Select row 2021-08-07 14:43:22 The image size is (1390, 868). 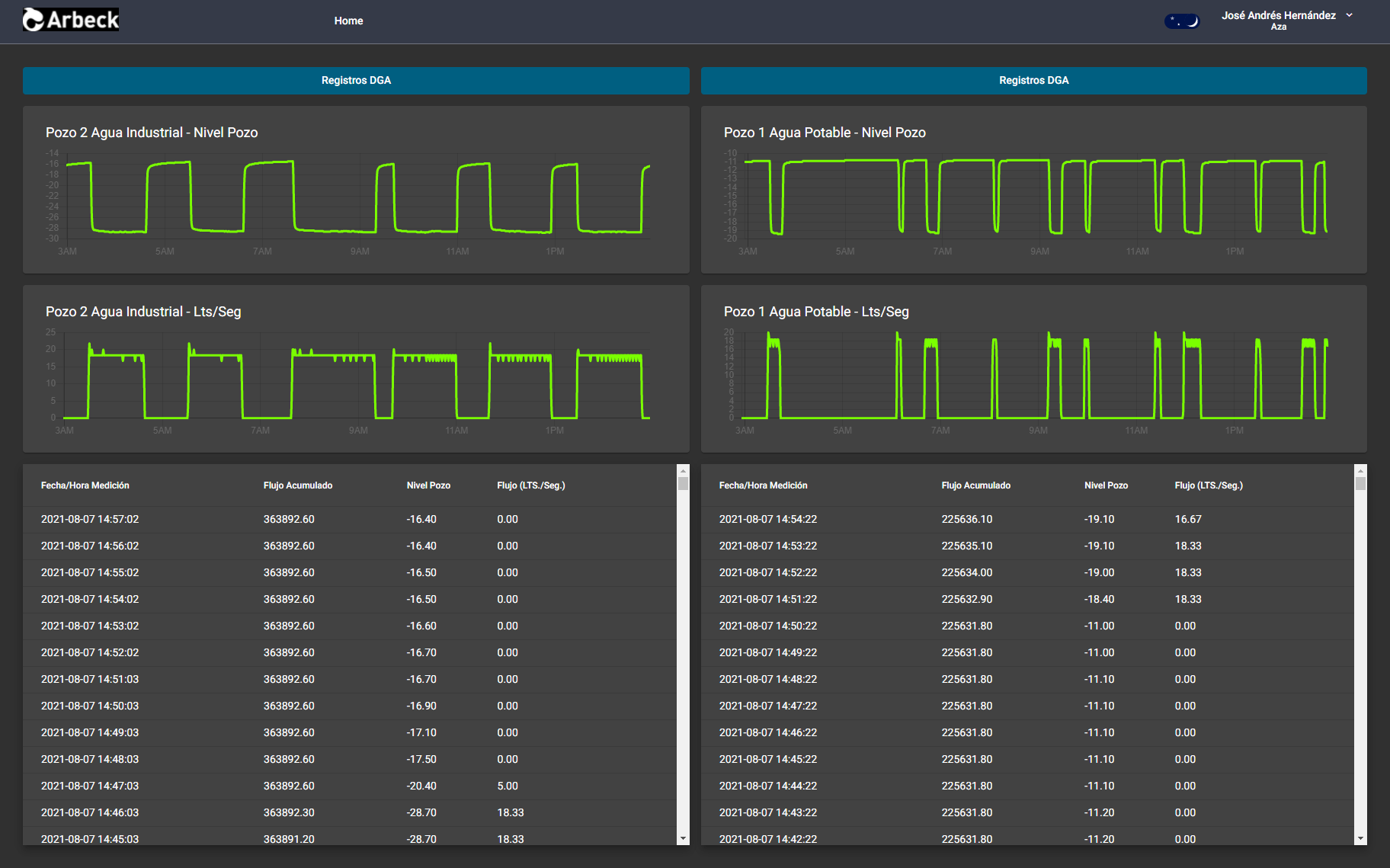click(1027, 812)
